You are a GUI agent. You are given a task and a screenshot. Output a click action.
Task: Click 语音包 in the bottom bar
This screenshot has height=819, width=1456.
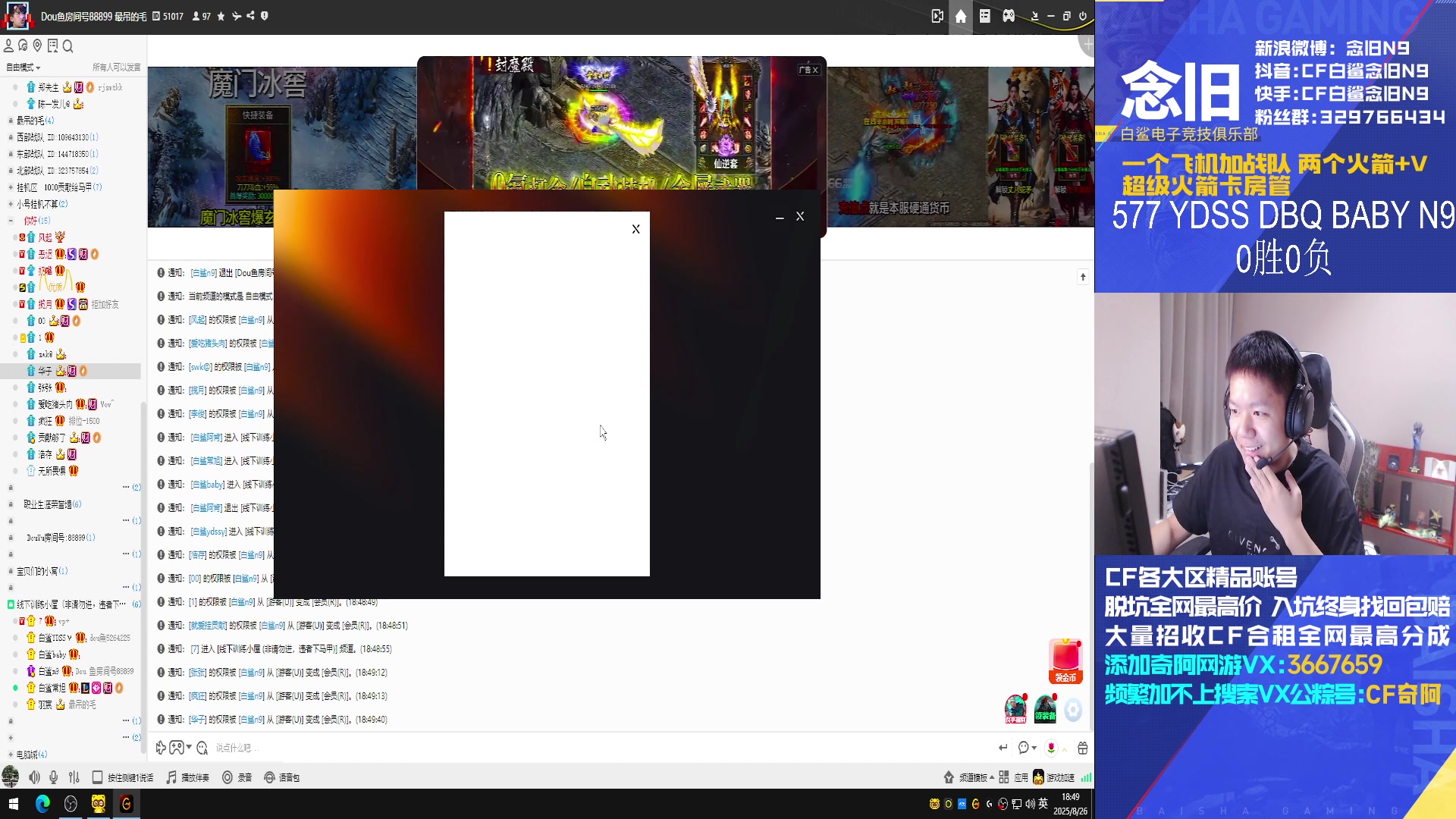pyautogui.click(x=281, y=778)
